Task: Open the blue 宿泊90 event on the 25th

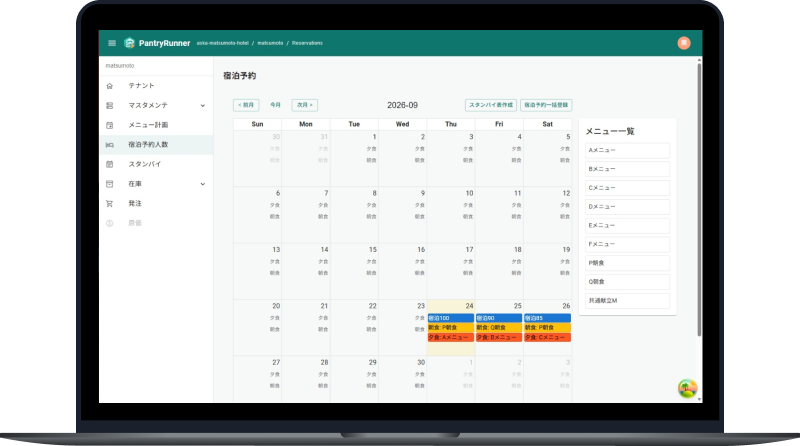Action: (498, 318)
